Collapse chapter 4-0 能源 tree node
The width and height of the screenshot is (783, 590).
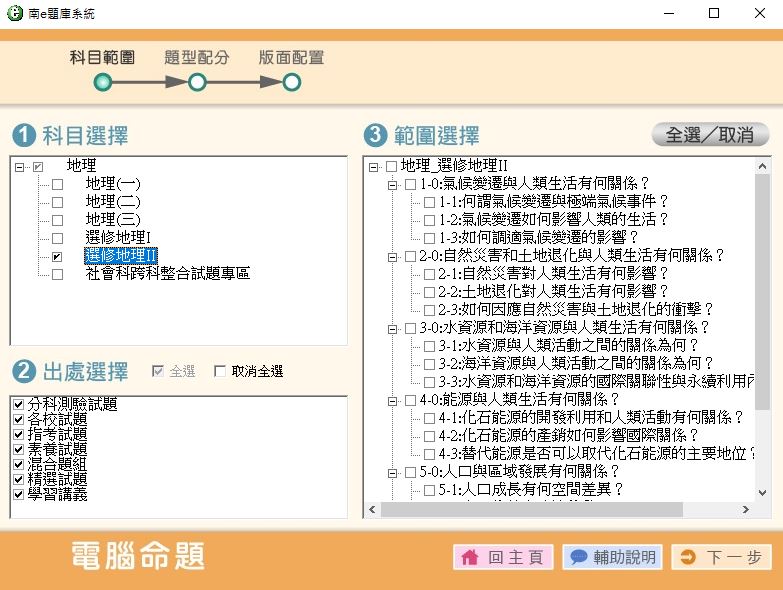click(392, 399)
